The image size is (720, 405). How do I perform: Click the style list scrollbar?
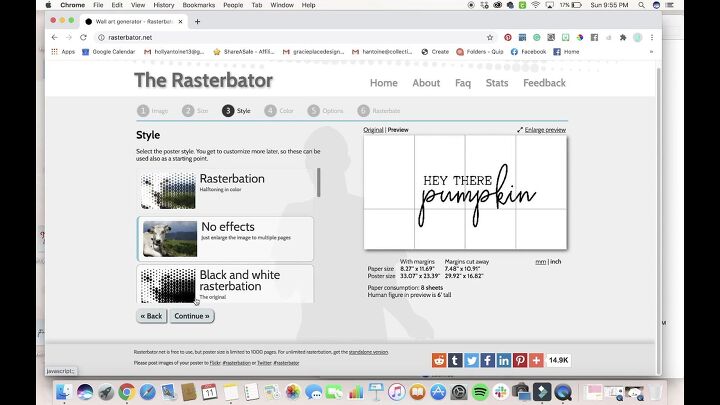pos(319,182)
